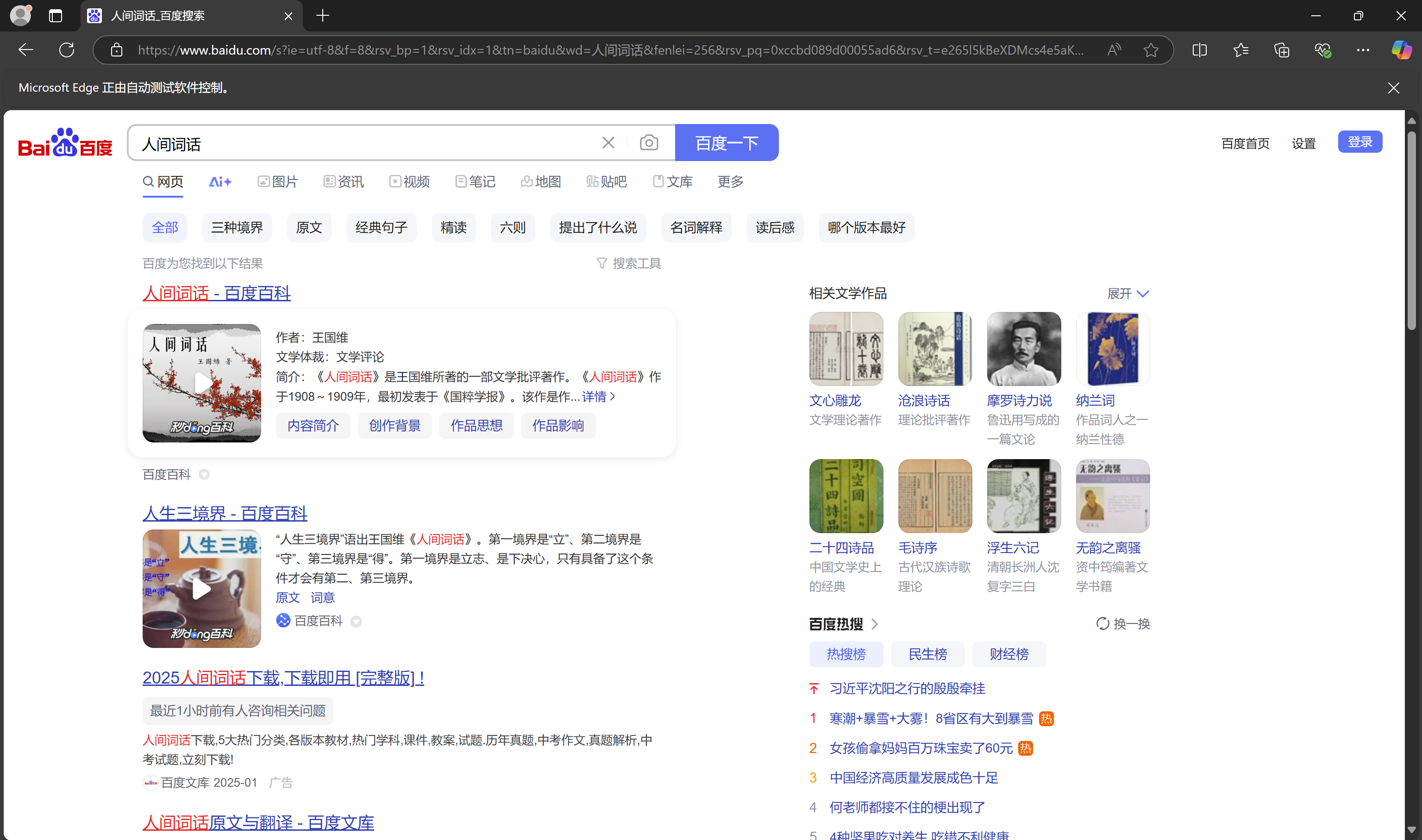Open split screen icon
This screenshot has width=1422, height=840.
pos(1199,50)
